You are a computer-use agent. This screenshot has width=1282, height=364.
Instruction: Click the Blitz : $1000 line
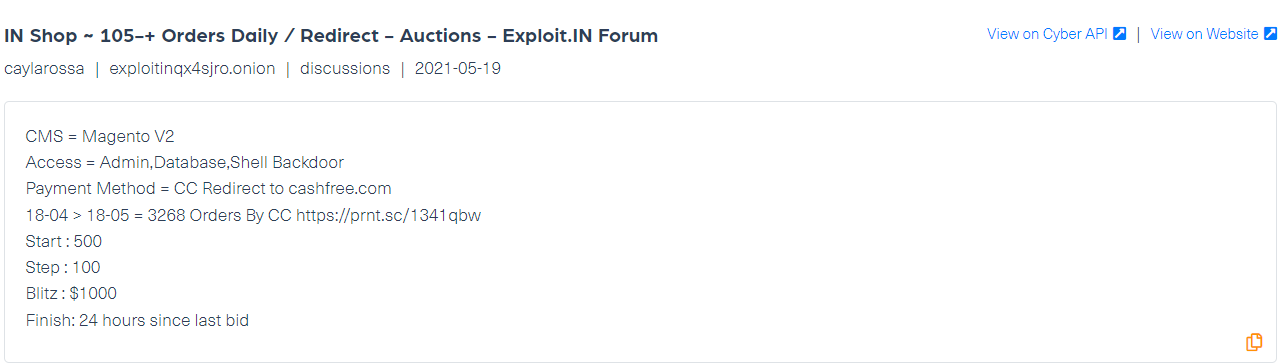(x=71, y=294)
